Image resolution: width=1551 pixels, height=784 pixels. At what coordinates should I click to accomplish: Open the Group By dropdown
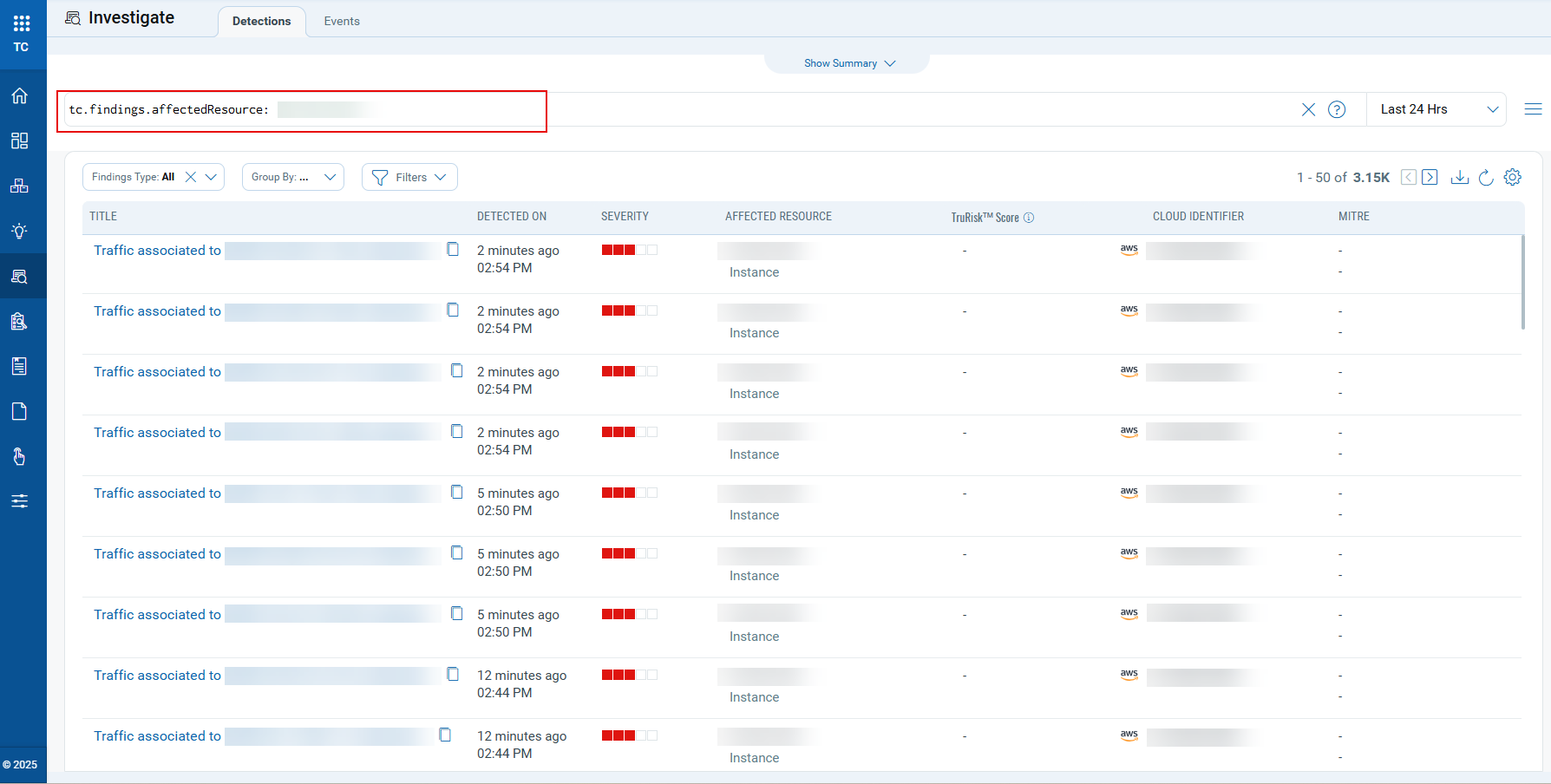pos(293,177)
